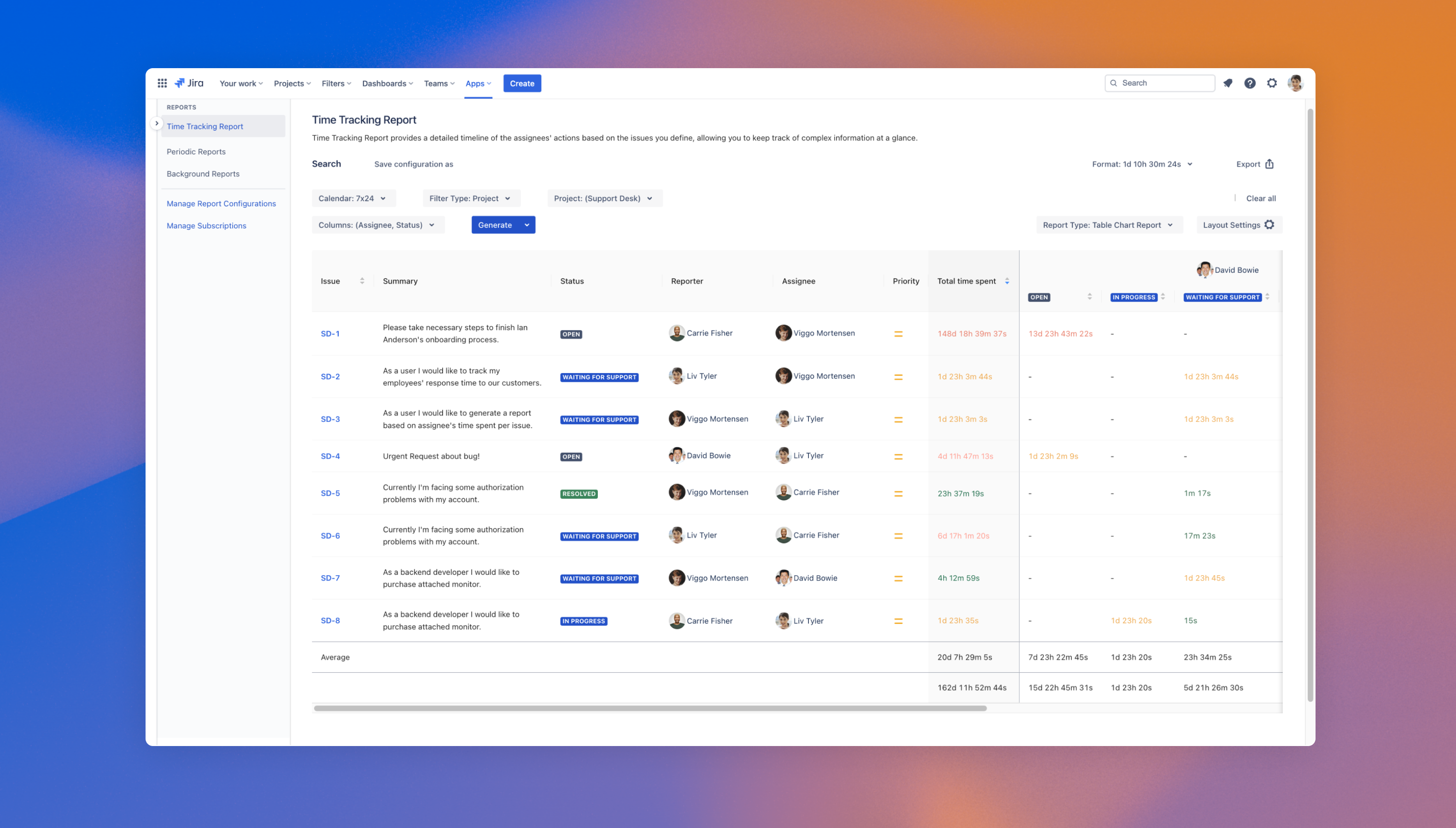Click the user profile avatar
This screenshot has width=1456, height=828.
(1295, 83)
